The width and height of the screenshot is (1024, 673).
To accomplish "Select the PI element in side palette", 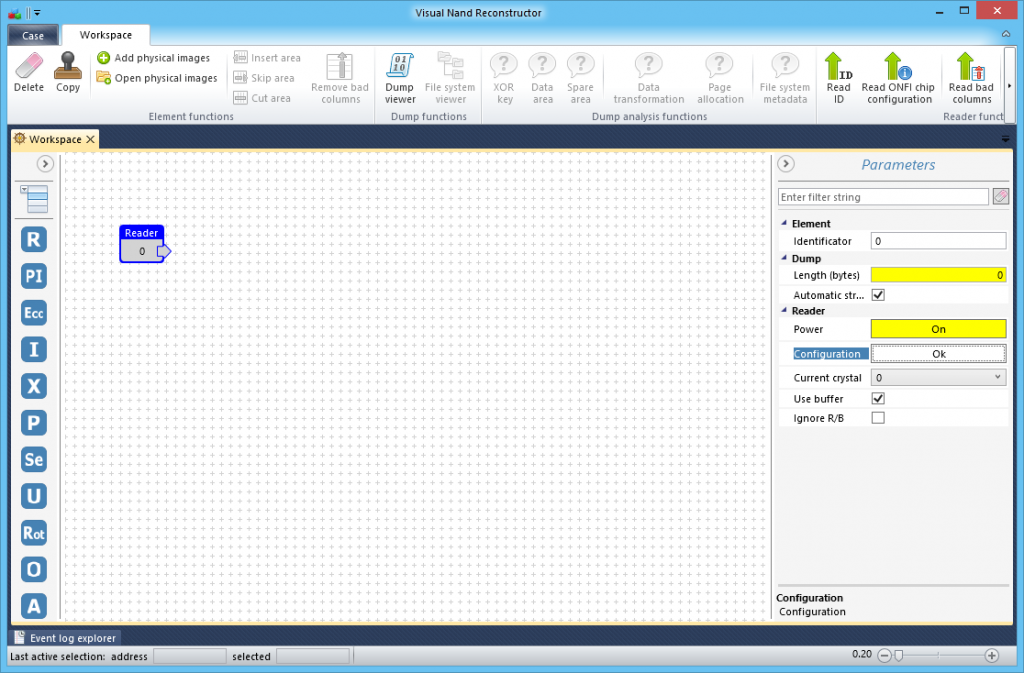I will click(33, 276).
